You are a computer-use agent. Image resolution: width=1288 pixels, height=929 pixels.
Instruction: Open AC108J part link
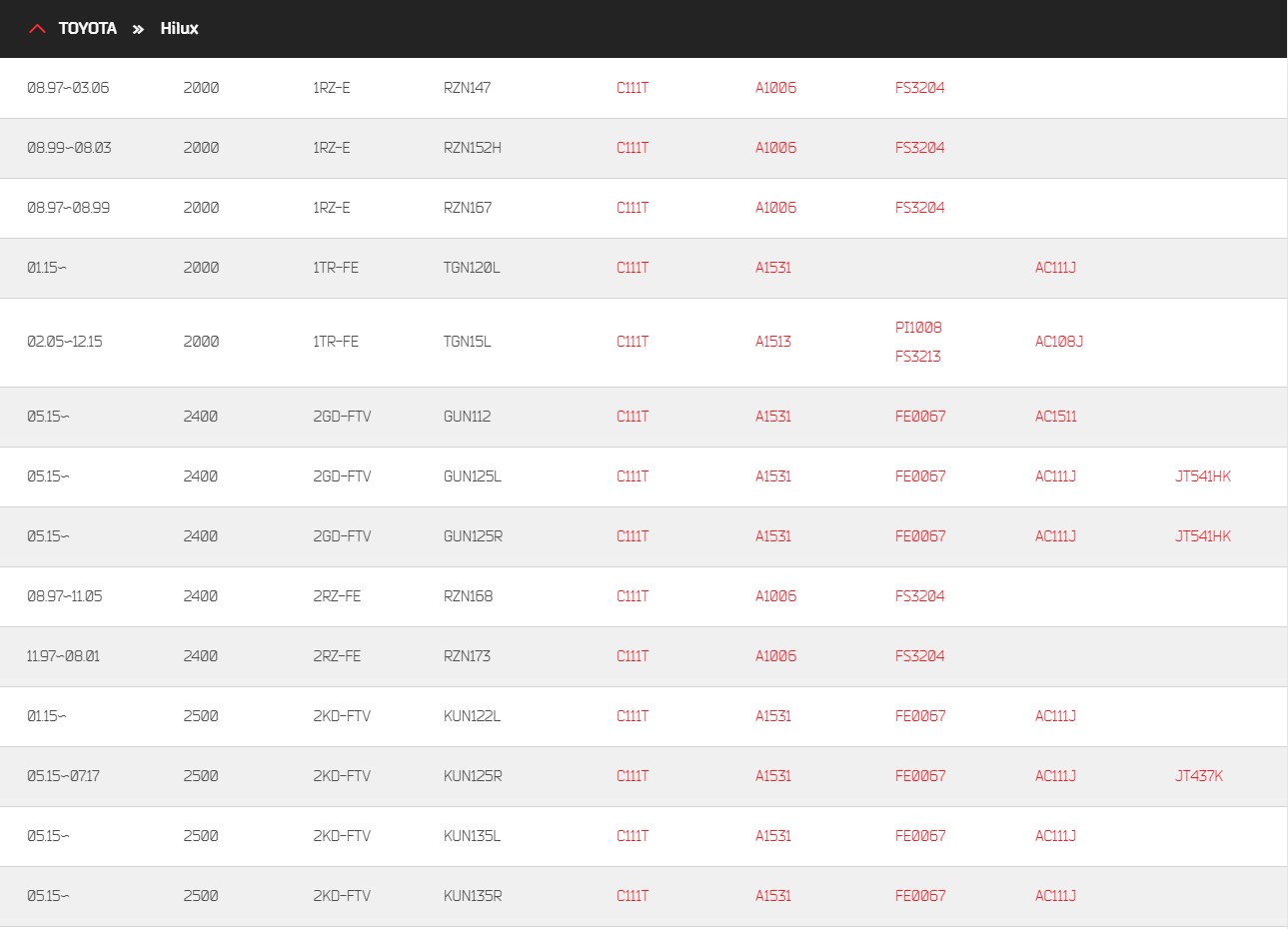pyautogui.click(x=1059, y=342)
